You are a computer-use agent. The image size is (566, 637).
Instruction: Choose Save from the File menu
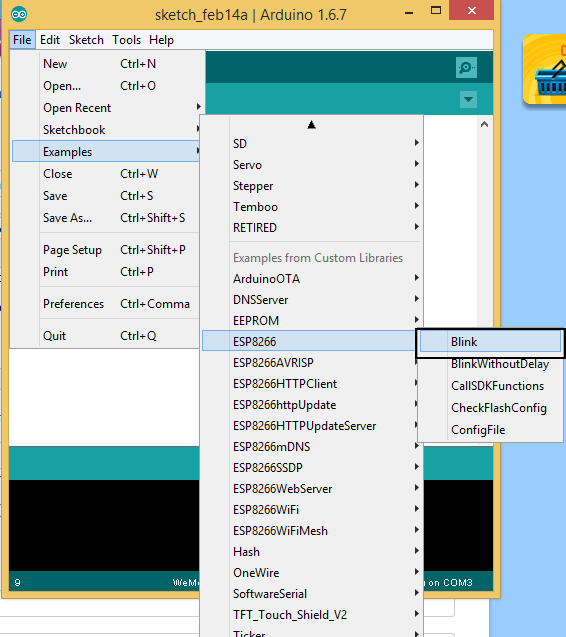106,195
